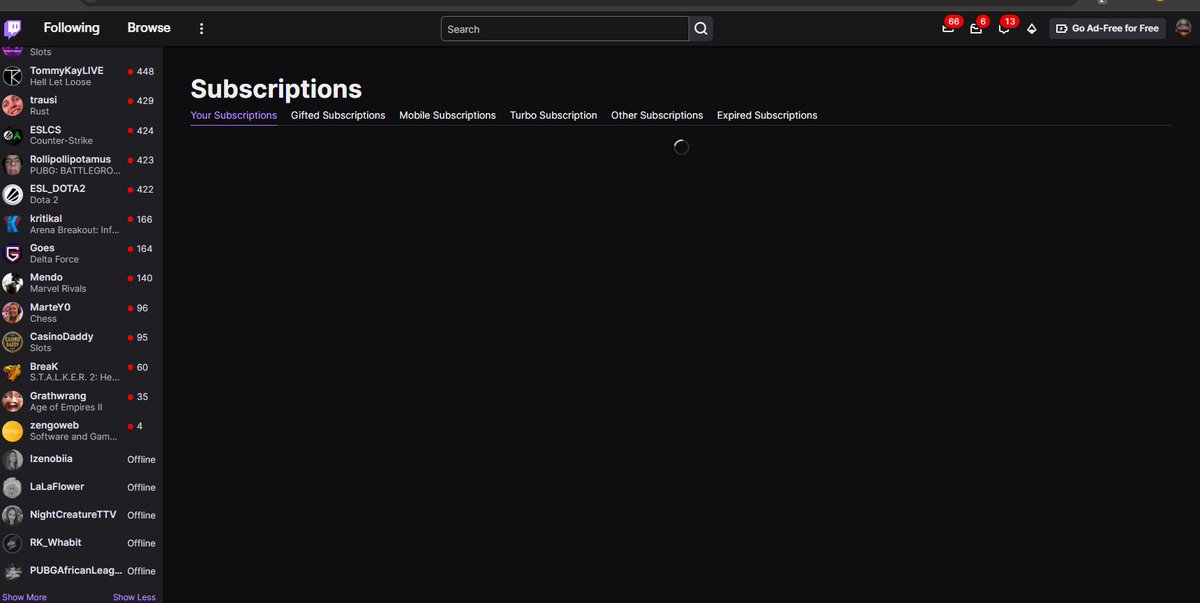
Task: Open trausi channel avatar
Action: click(12, 106)
